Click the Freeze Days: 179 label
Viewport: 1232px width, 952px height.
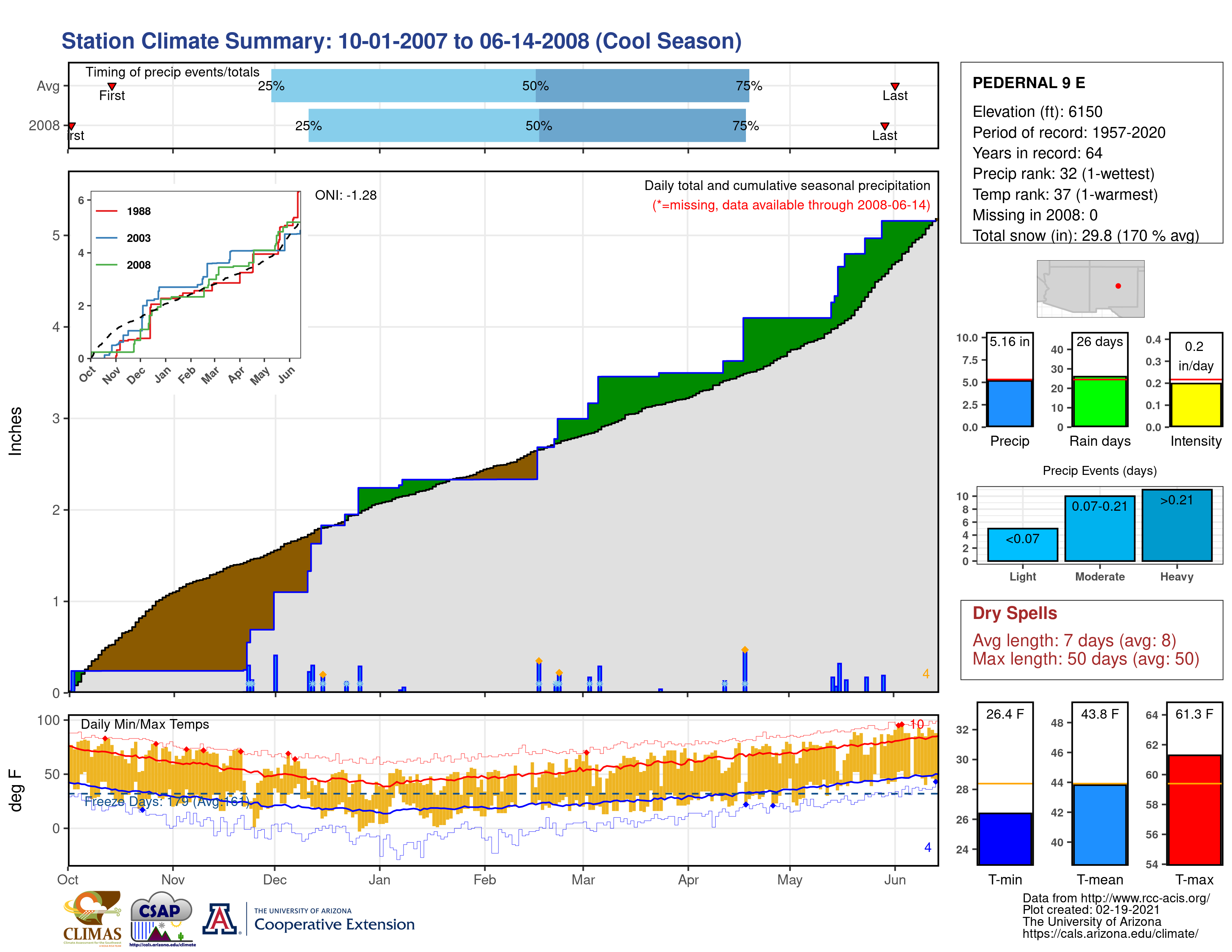click(167, 802)
